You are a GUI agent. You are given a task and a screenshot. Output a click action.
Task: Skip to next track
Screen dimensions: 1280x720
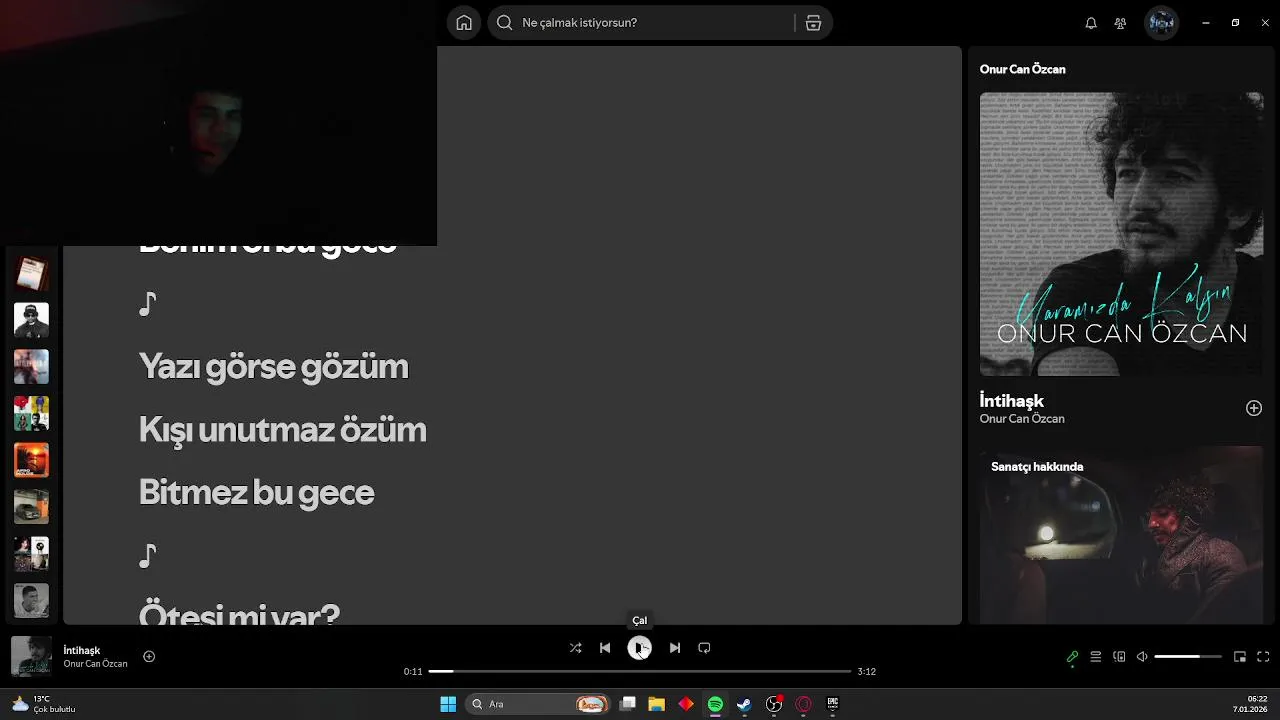pyautogui.click(x=675, y=648)
